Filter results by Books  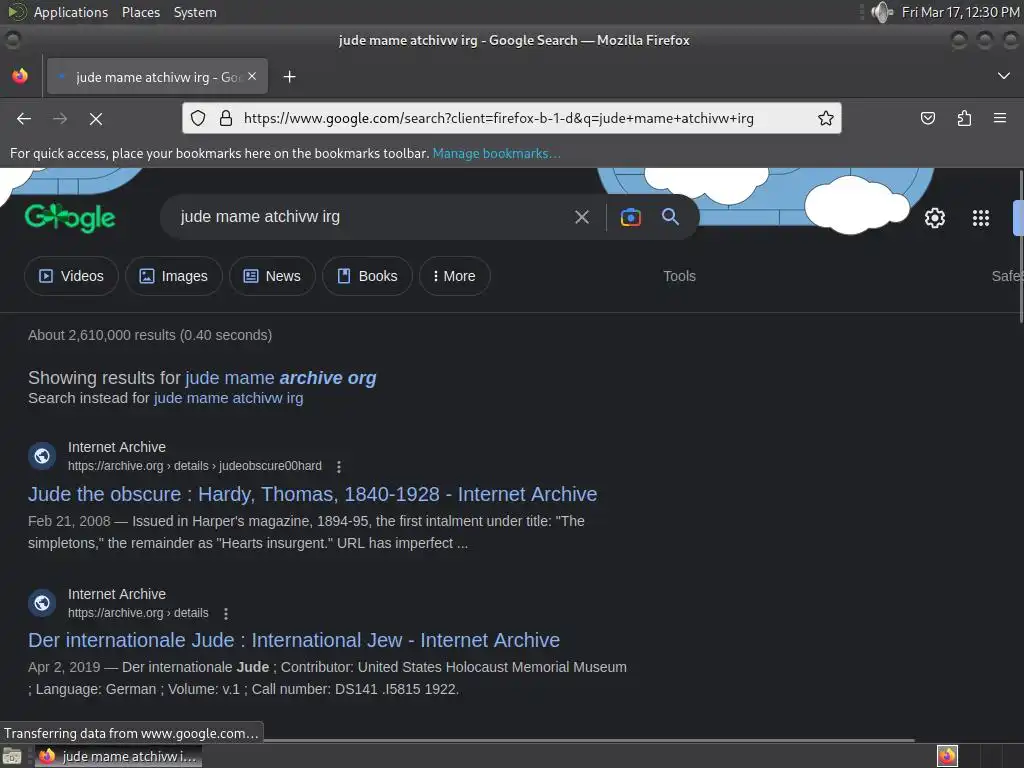(367, 276)
